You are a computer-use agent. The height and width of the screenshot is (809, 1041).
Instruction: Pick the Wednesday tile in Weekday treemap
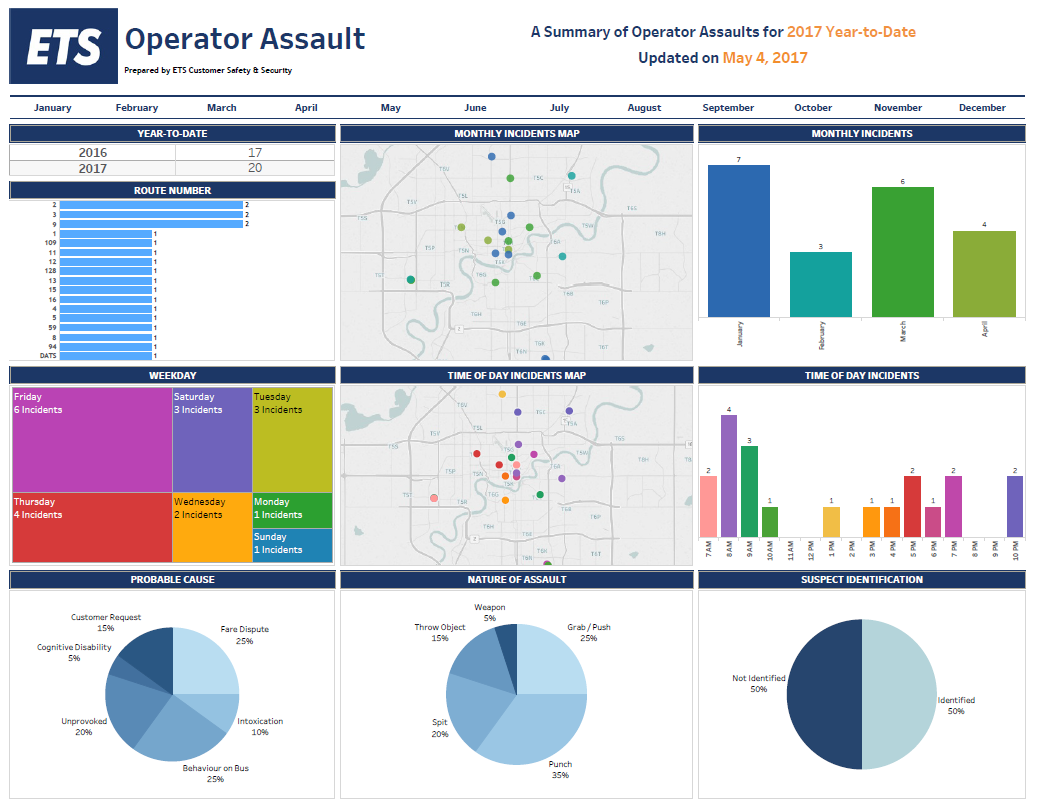point(211,527)
